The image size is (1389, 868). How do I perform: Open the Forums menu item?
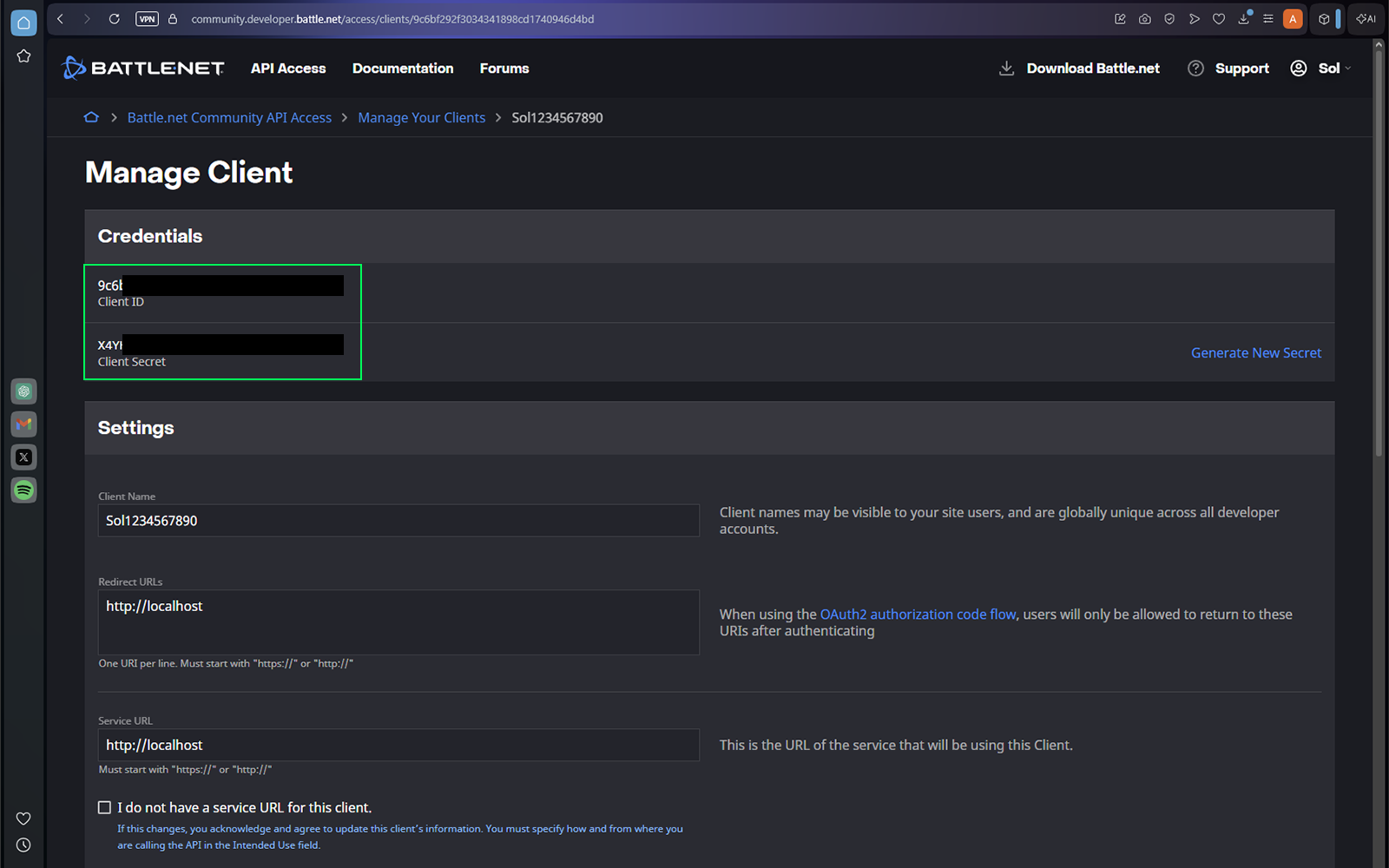[504, 69]
